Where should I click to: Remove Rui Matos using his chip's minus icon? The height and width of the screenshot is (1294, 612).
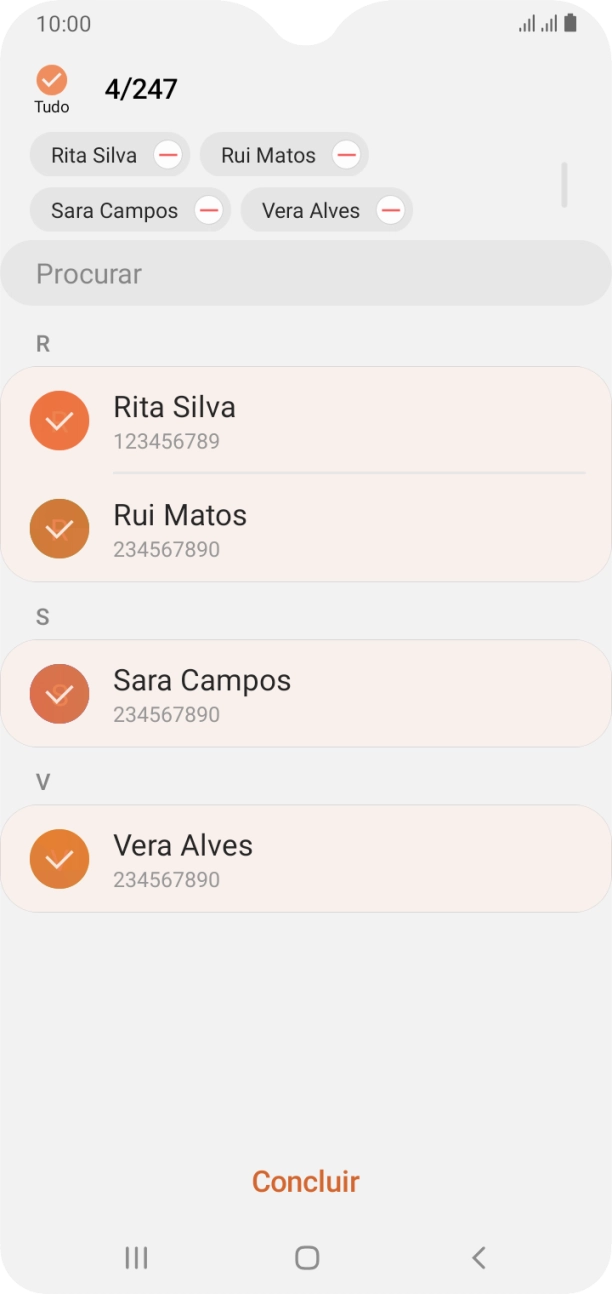click(346, 155)
